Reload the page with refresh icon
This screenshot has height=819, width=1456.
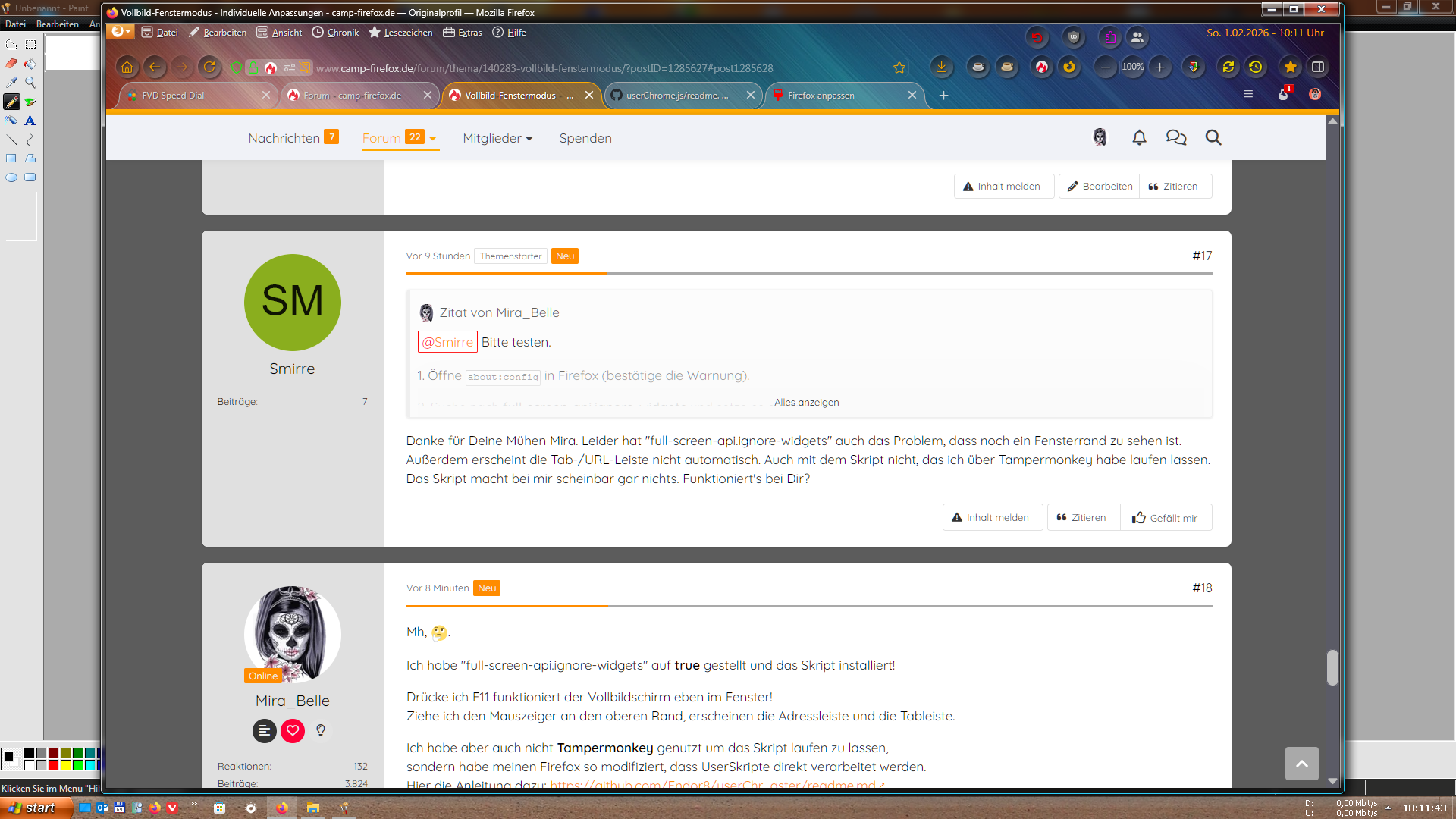(x=209, y=67)
